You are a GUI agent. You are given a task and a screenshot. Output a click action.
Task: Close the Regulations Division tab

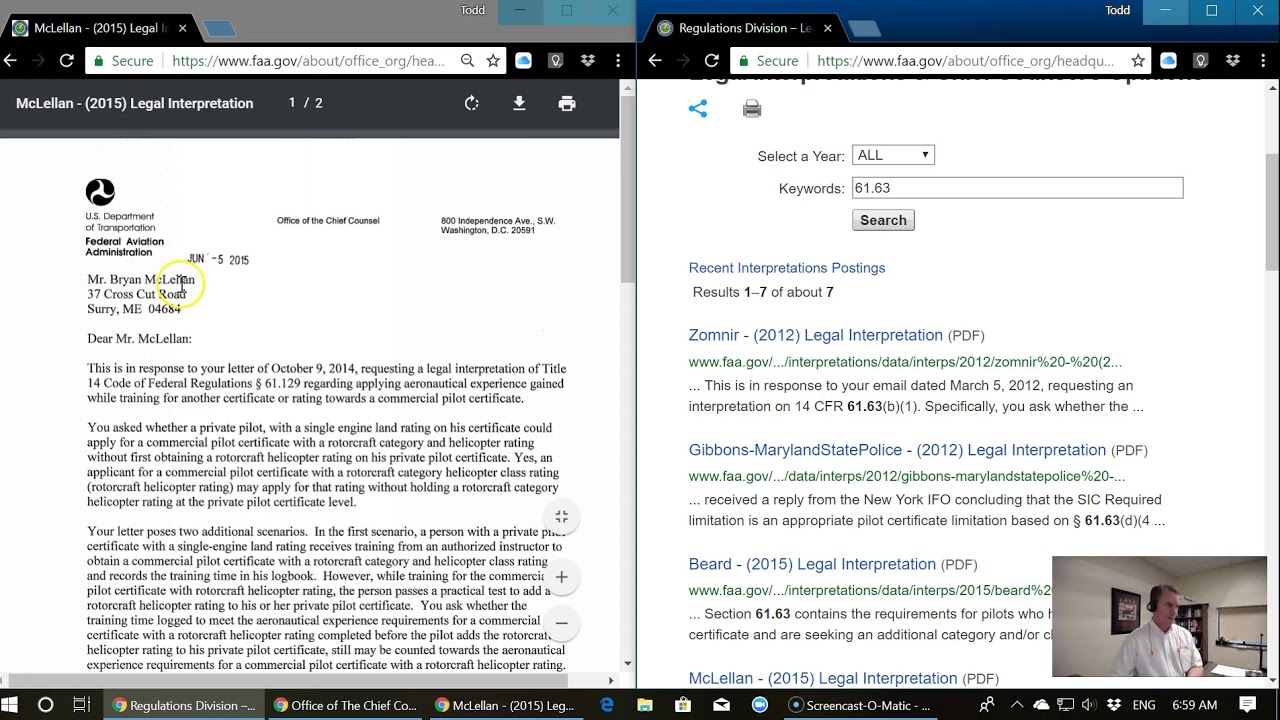pyautogui.click(x=827, y=28)
